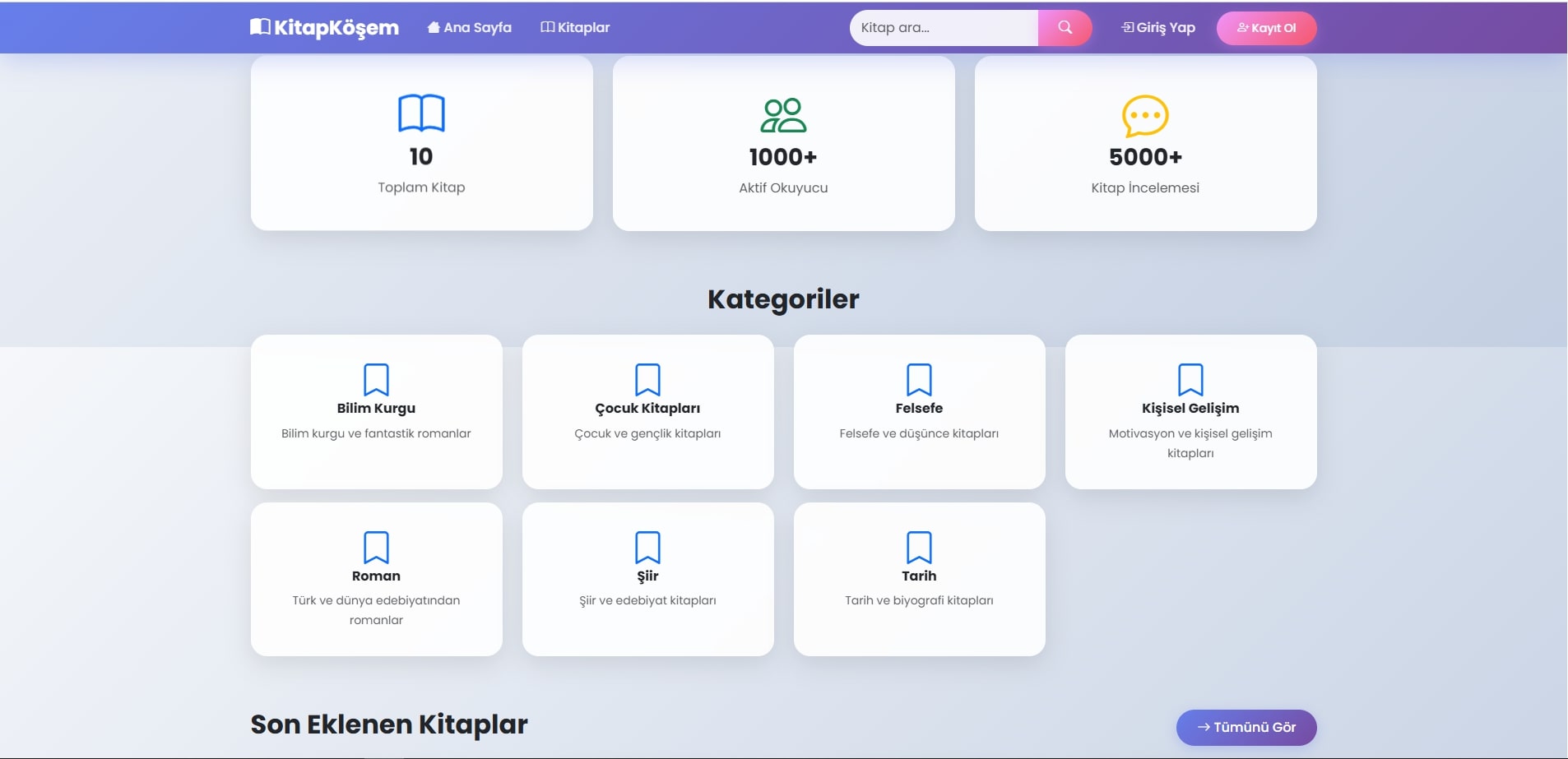
Task: Click the bookmark icon on the Şiir card
Action: click(x=648, y=548)
